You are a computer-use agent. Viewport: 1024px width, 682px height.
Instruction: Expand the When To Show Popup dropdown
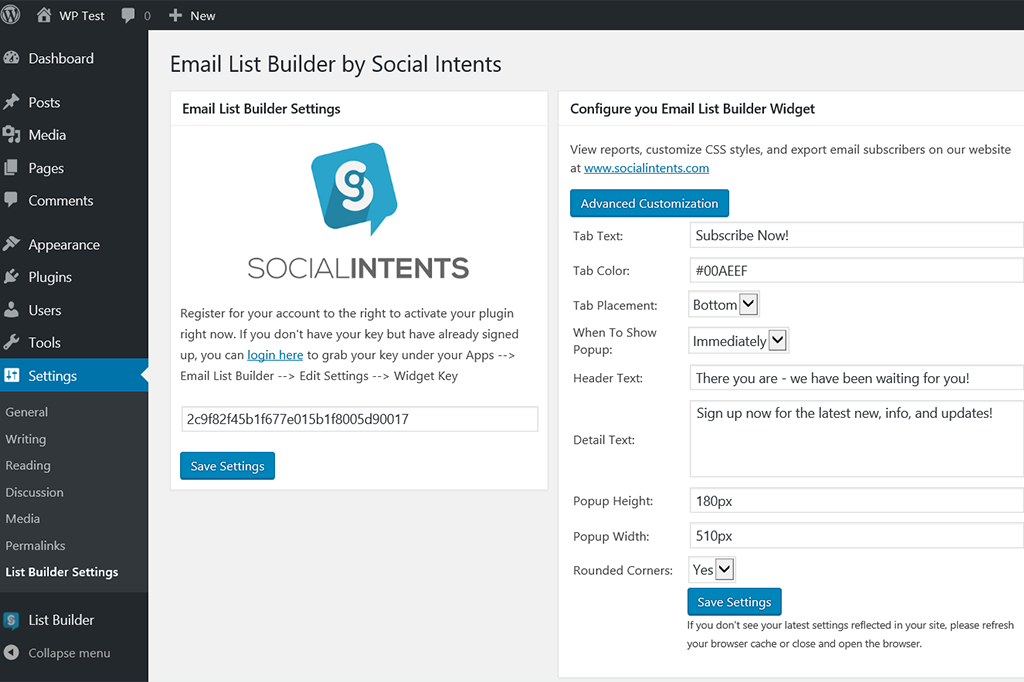[739, 341]
